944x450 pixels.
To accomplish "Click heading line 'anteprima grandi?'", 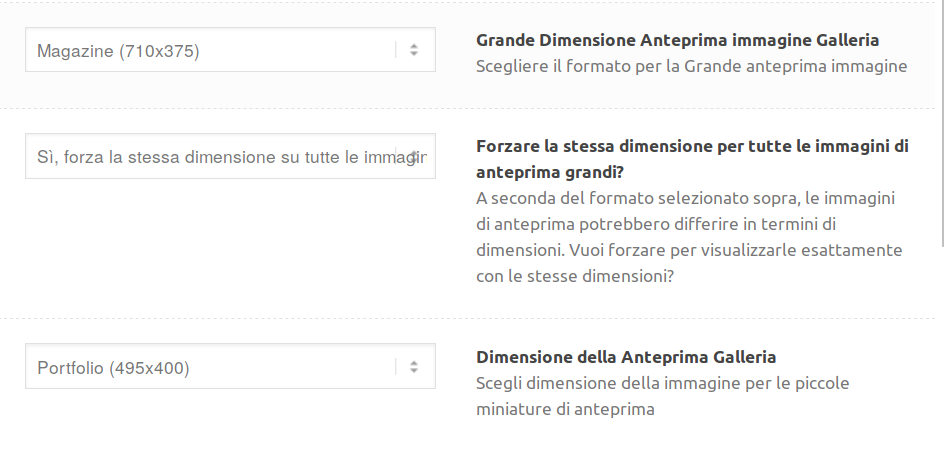I will tap(550, 172).
